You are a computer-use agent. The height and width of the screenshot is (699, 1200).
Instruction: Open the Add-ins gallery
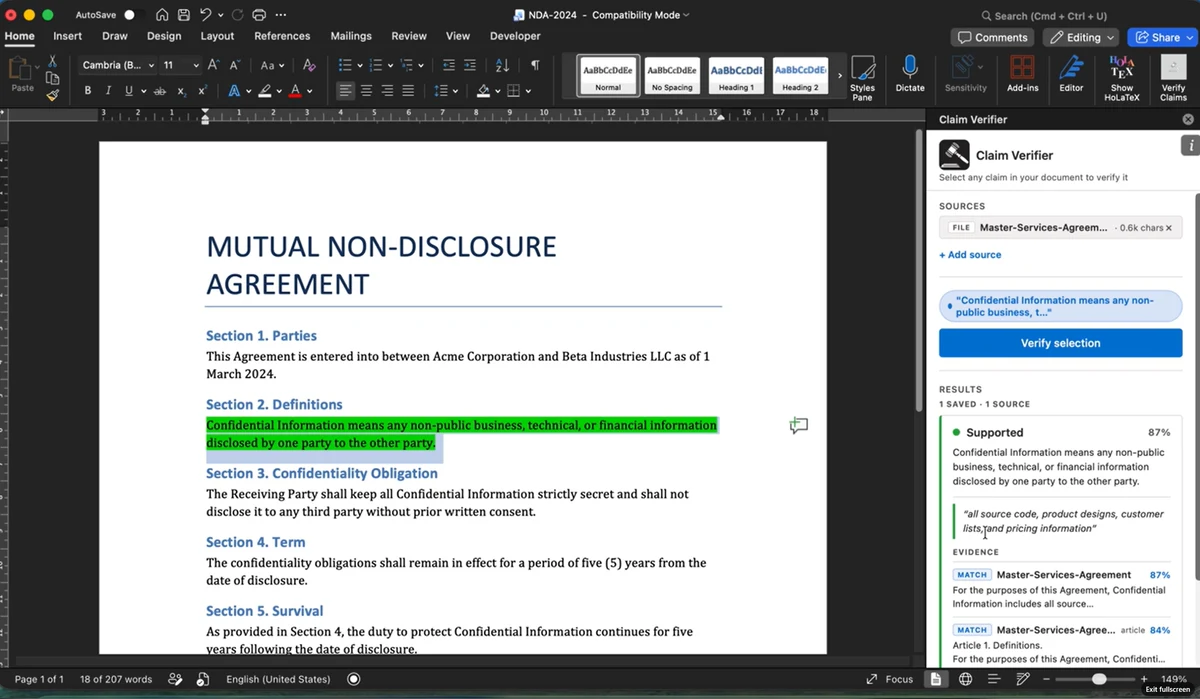point(1022,75)
